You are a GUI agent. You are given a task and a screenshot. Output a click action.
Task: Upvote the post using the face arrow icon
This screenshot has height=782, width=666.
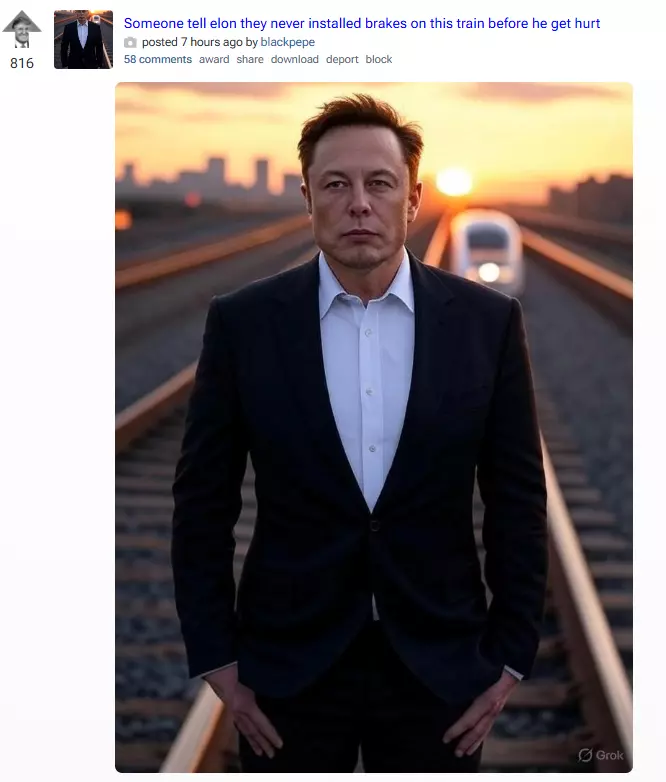point(21,29)
